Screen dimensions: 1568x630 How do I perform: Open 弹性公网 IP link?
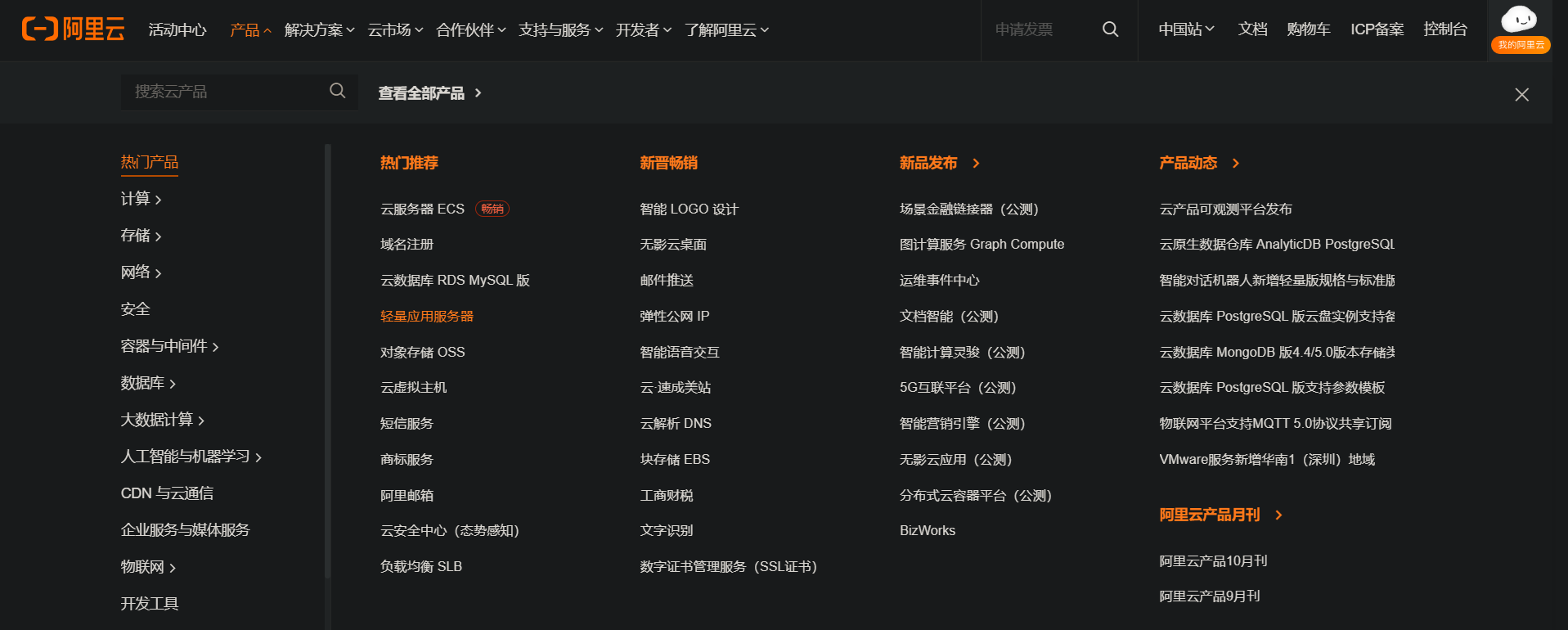(675, 317)
